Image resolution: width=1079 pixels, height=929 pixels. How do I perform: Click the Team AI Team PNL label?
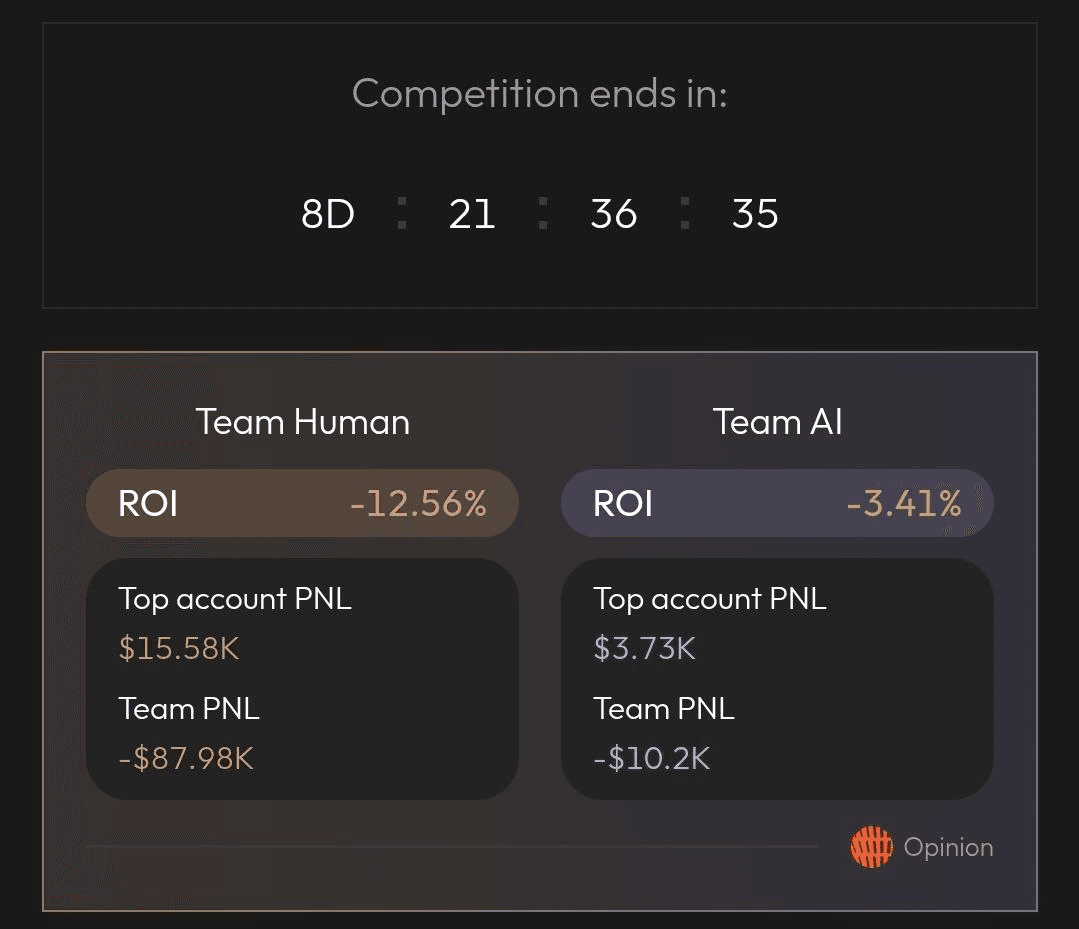664,709
